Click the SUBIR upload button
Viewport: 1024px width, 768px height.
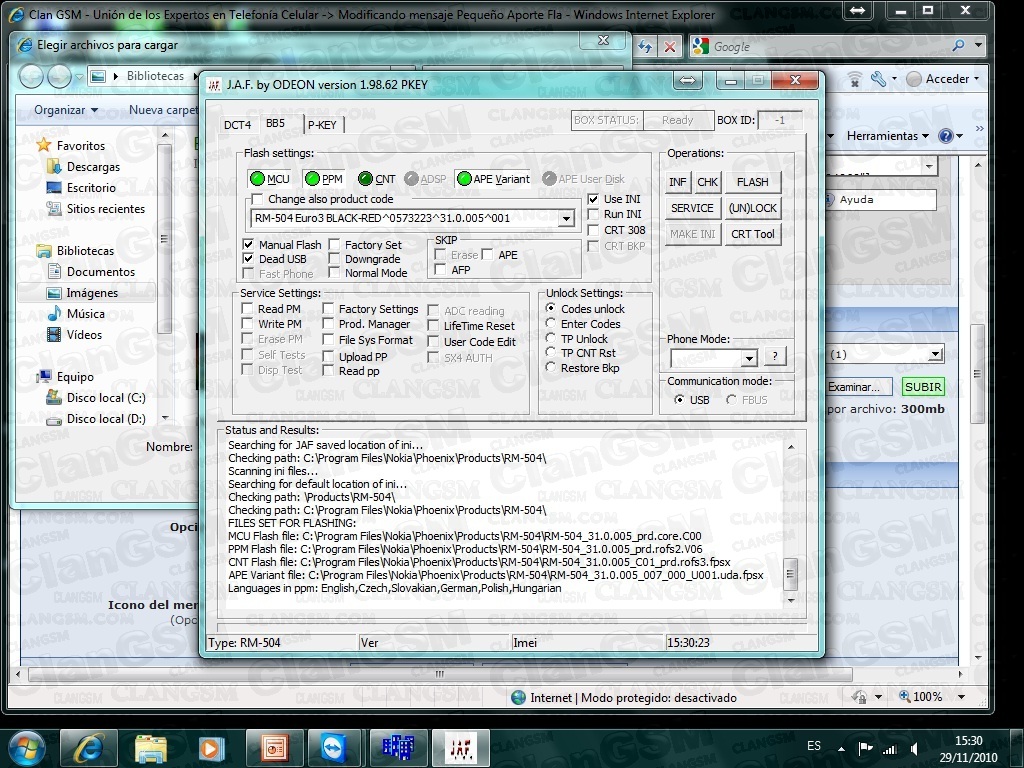tap(923, 387)
